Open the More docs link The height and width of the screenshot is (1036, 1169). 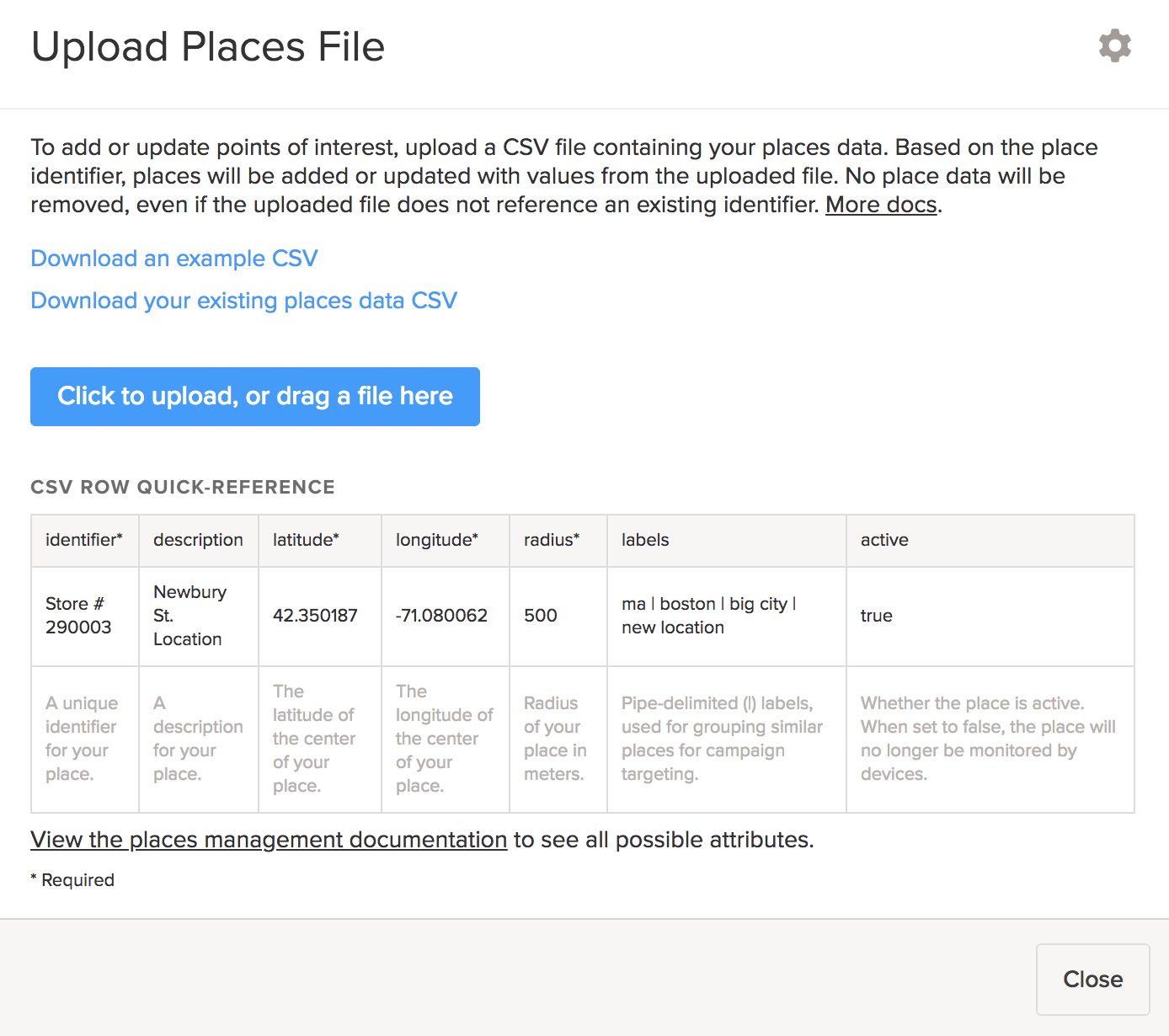point(880,205)
